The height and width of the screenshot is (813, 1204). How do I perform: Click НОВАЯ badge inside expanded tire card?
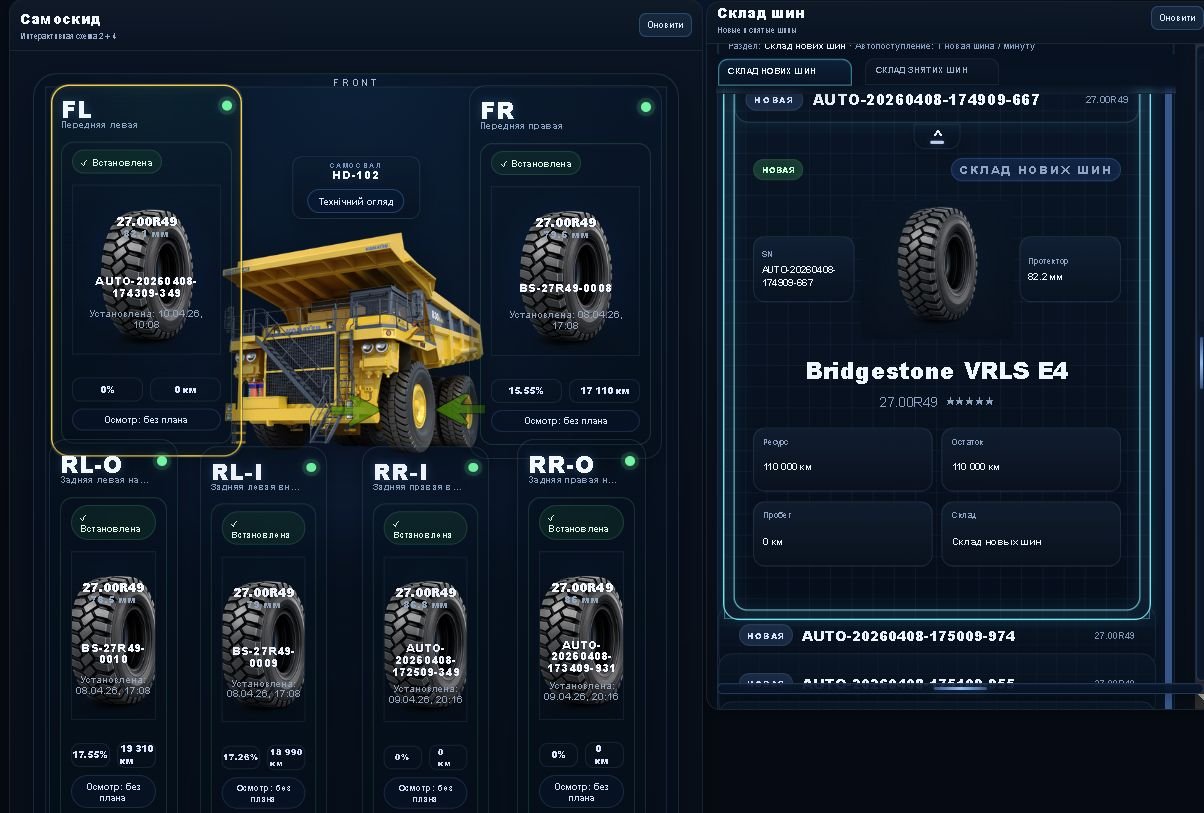(778, 170)
